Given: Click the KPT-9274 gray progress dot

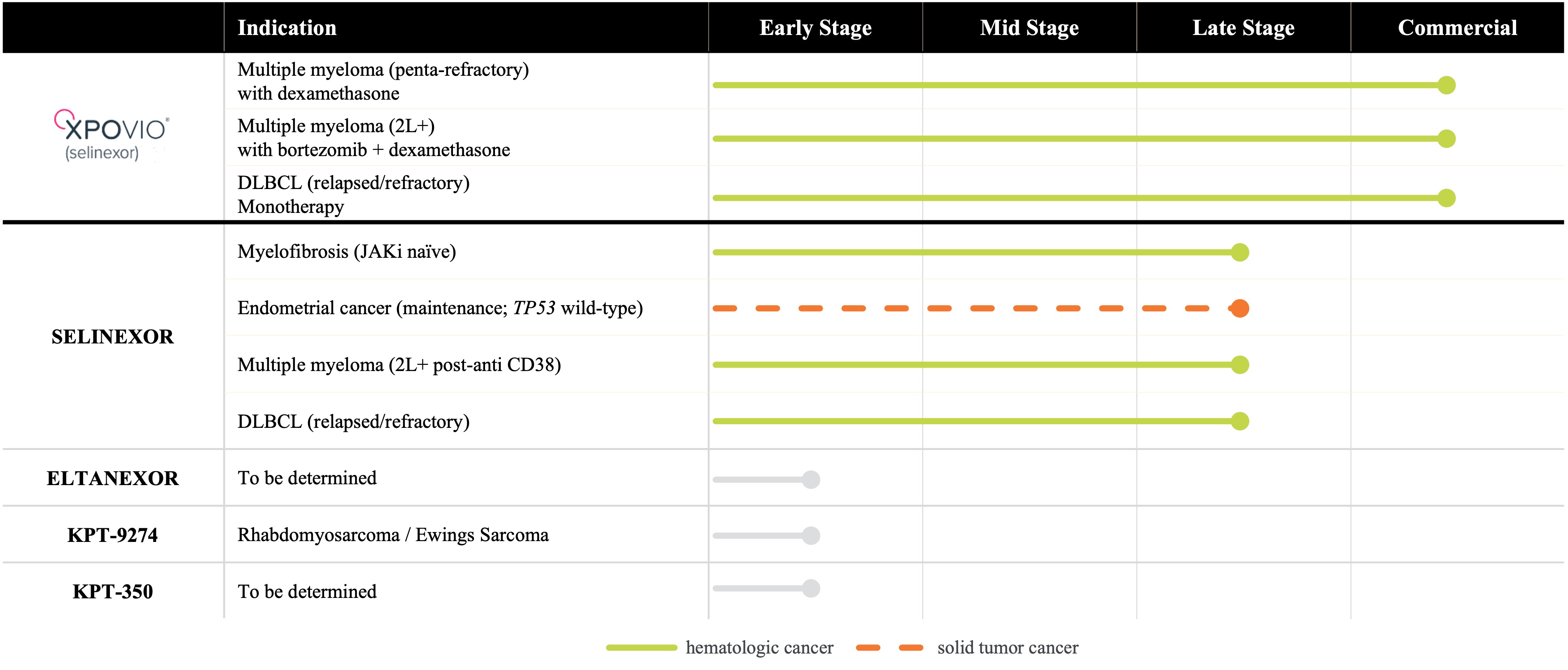Looking at the screenshot, I should point(811,535).
